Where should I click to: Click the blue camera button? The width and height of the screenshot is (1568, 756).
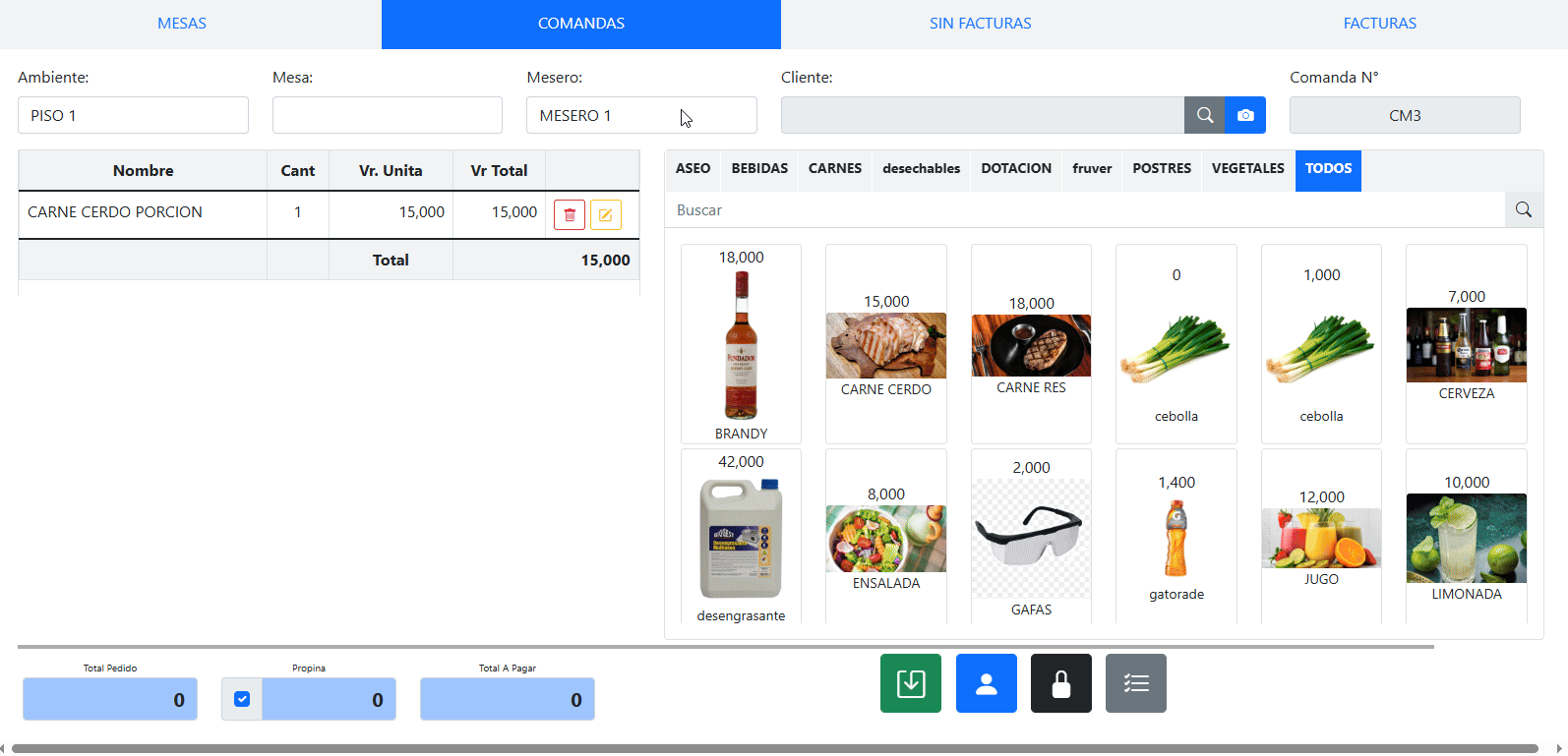[x=1245, y=115]
